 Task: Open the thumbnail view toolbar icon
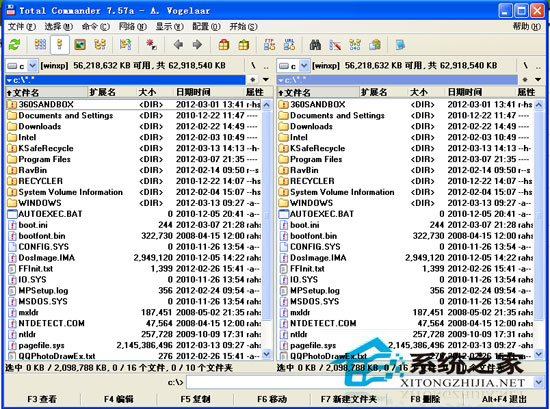[x=80, y=45]
